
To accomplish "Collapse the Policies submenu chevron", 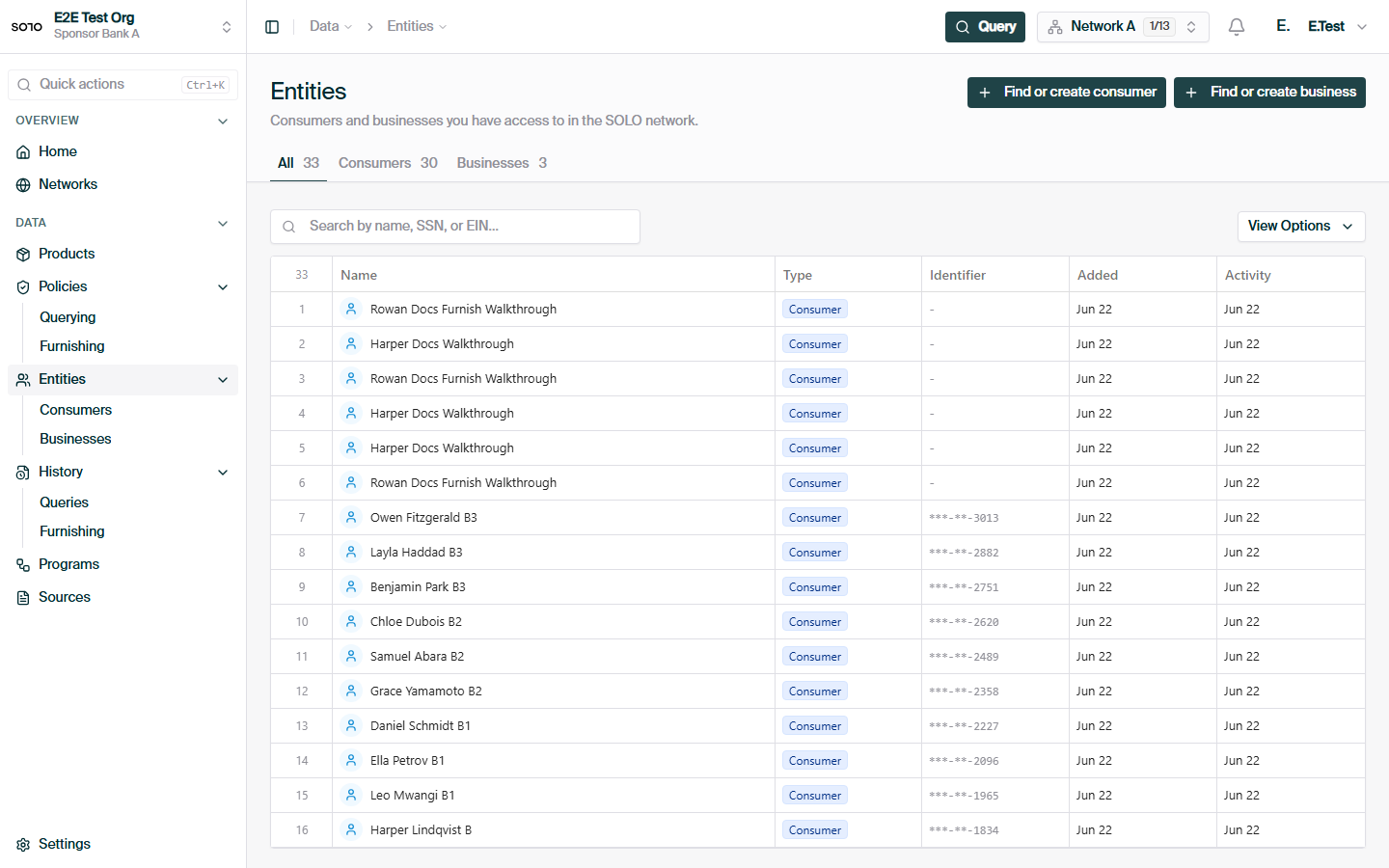I will (223, 287).
